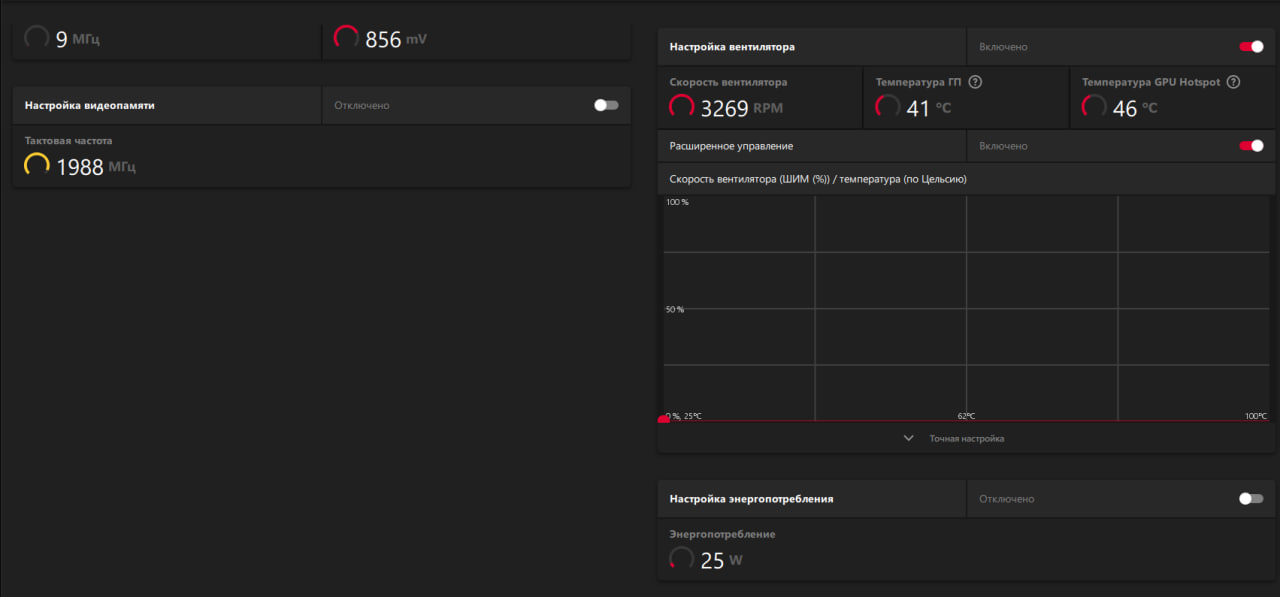Click the Настройка энергопотребления header
Screen dimensions: 1280x597
coord(751,498)
